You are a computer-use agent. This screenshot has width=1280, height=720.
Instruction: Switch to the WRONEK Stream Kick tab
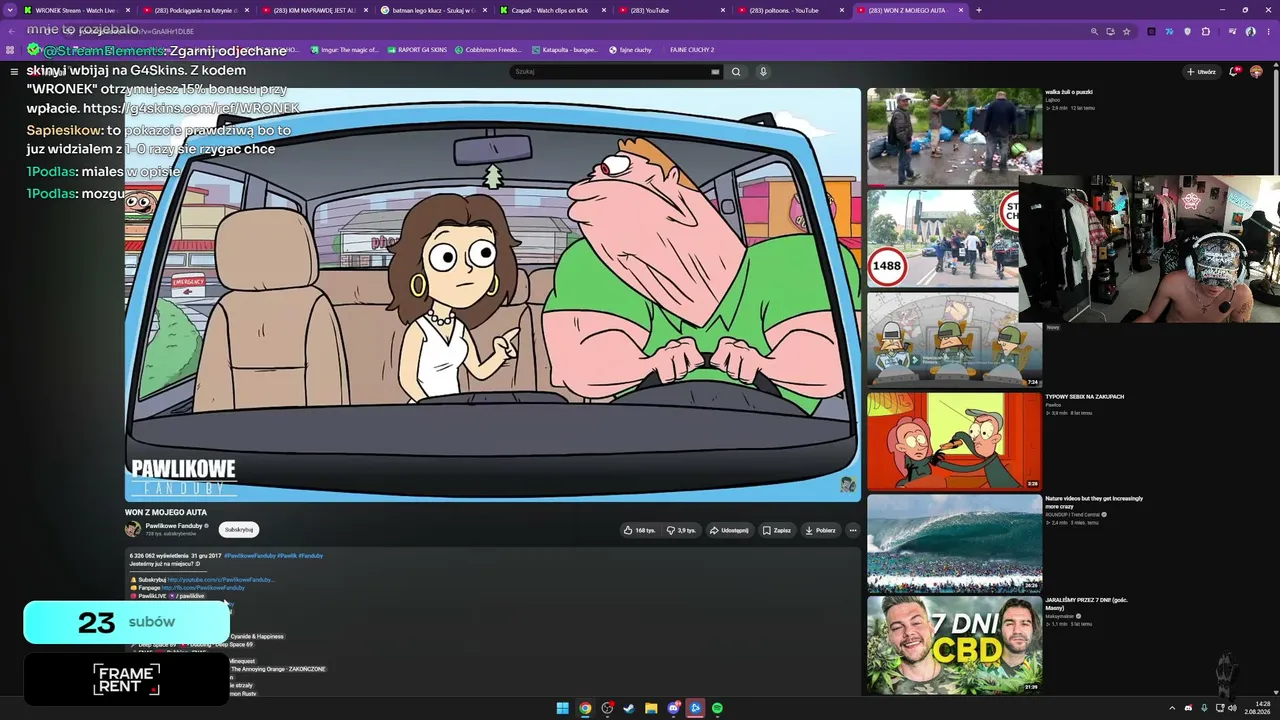coord(76,10)
